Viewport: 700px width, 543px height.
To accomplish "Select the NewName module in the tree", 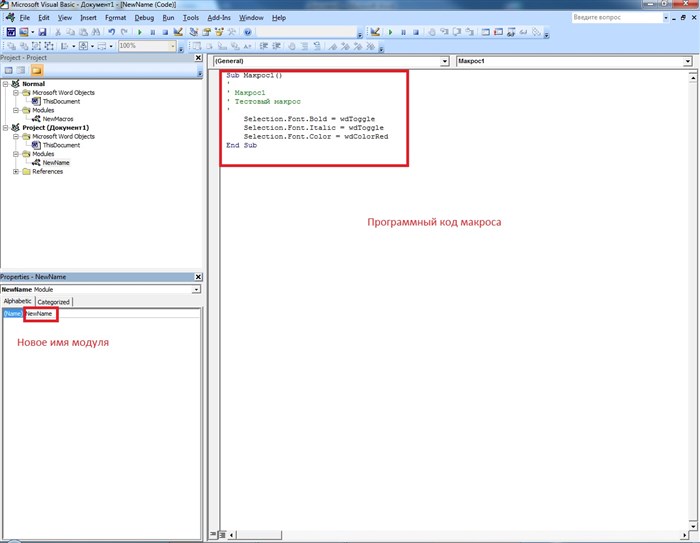I will 56,163.
